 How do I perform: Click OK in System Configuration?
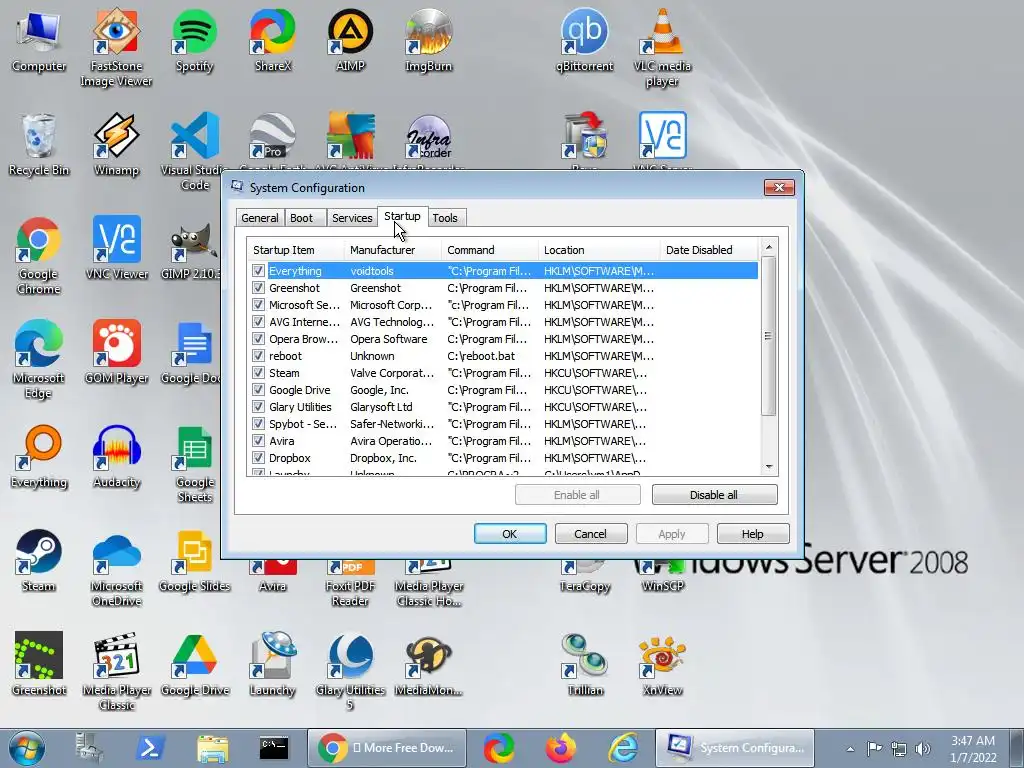coord(510,534)
